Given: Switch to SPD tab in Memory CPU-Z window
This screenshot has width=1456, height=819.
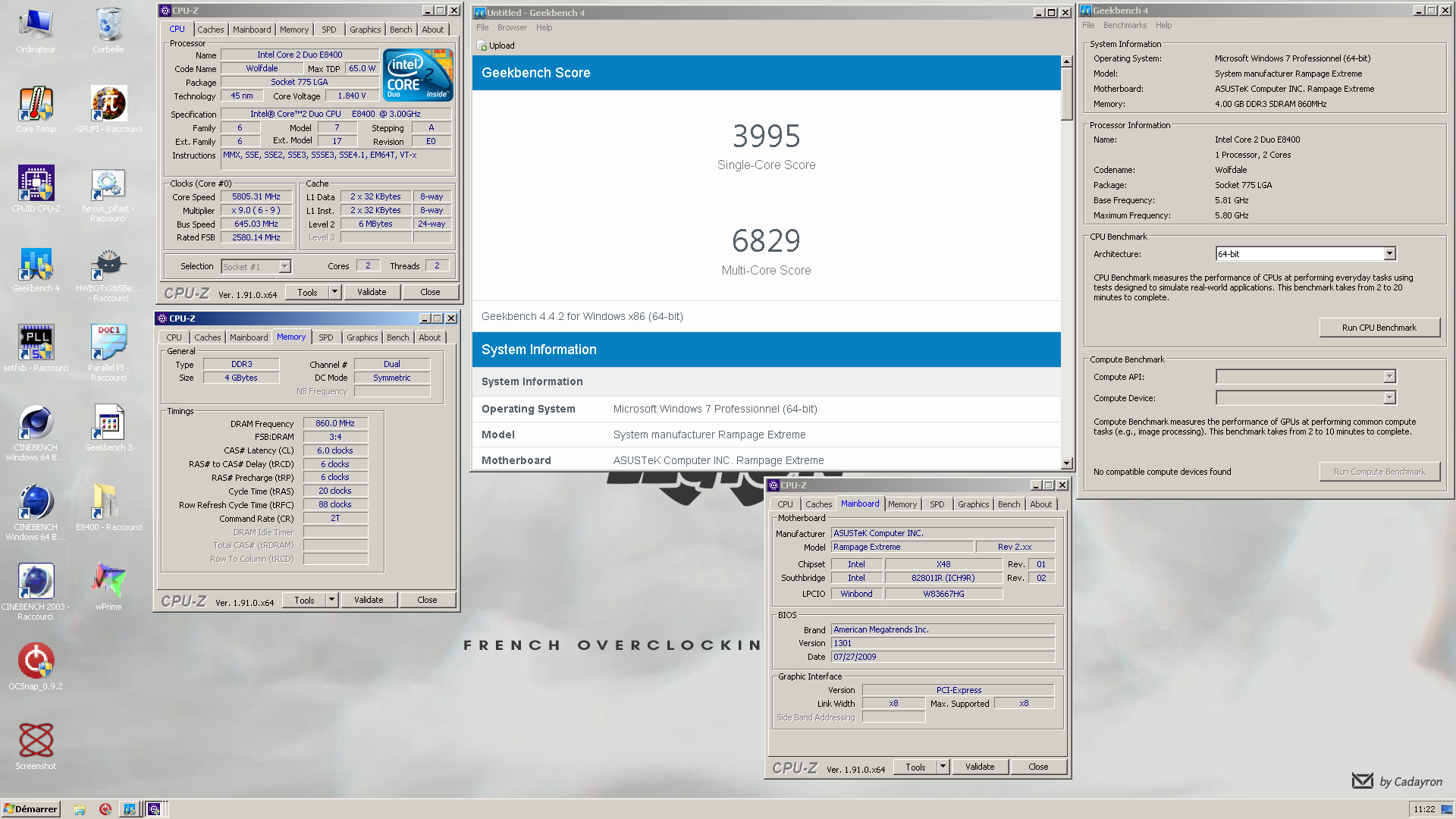Looking at the screenshot, I should (x=325, y=337).
